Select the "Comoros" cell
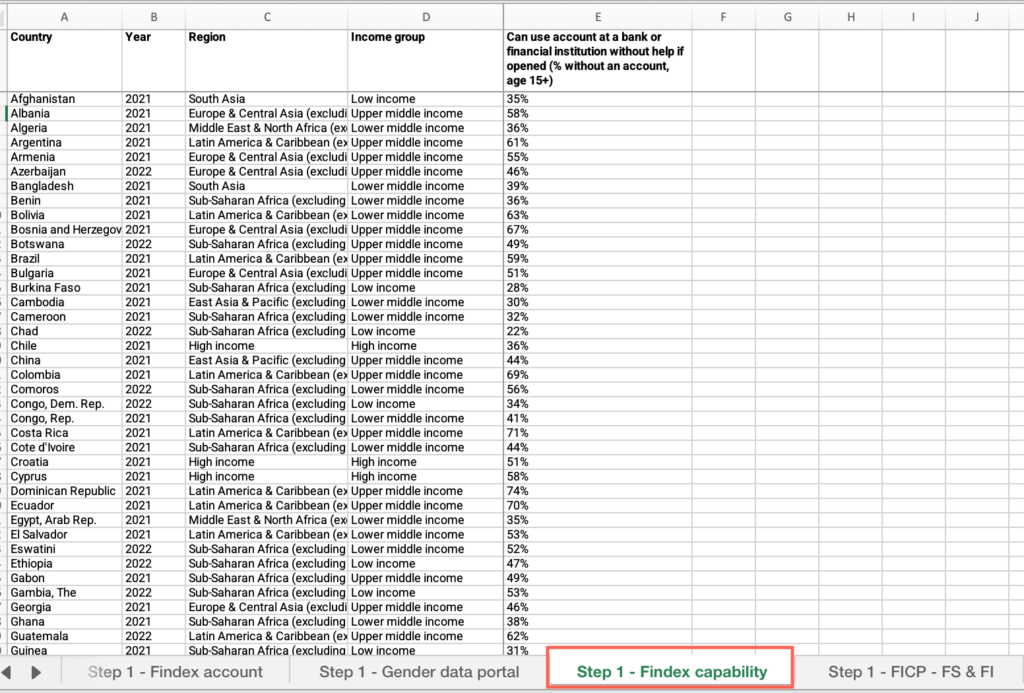1024x693 pixels. (x=64, y=389)
